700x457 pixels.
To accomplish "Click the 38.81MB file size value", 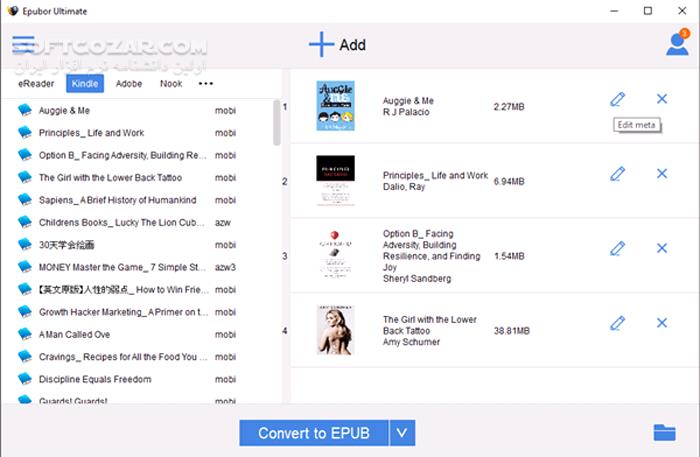I will click(512, 331).
